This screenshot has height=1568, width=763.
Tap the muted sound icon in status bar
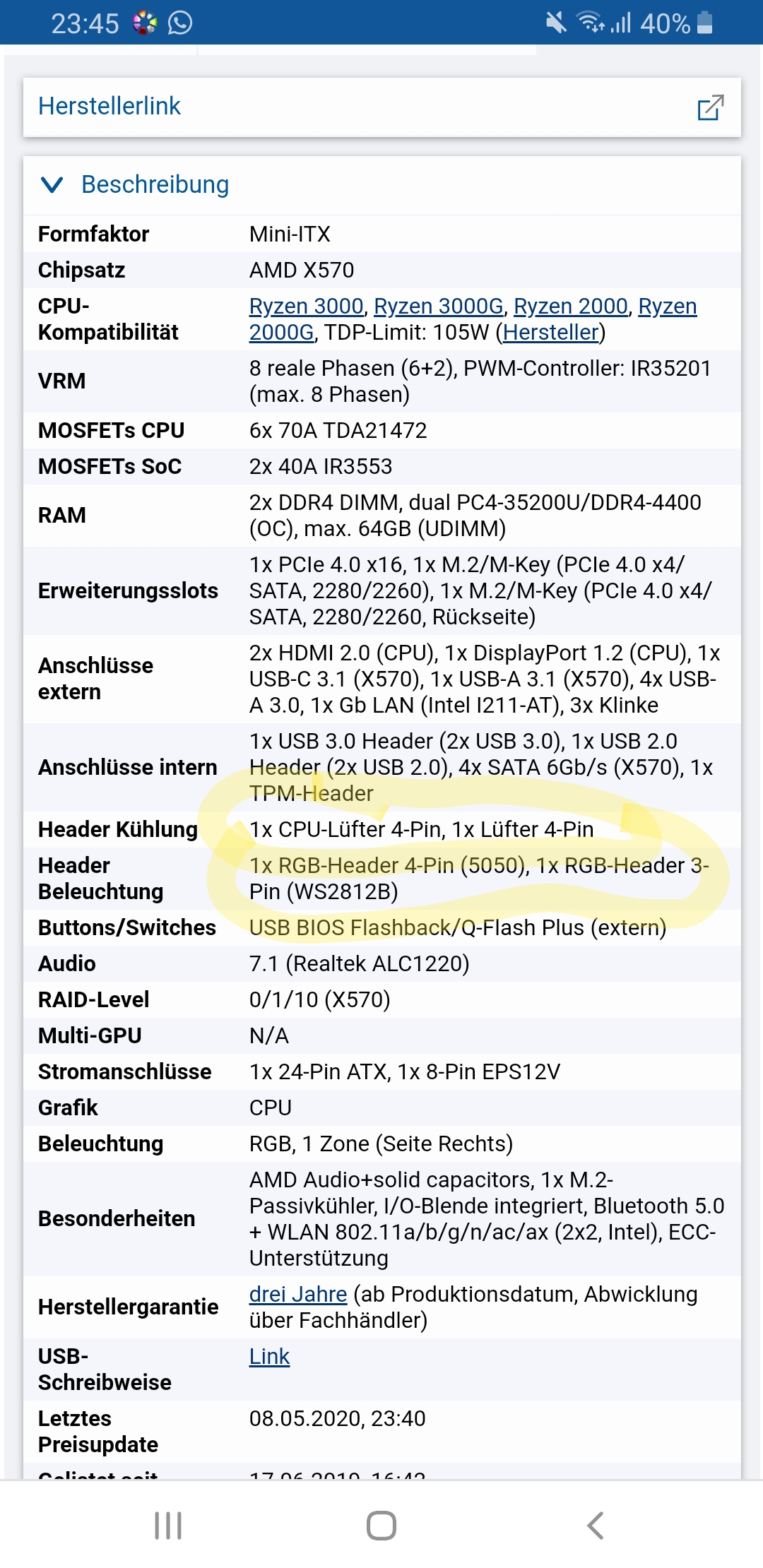coord(555,23)
